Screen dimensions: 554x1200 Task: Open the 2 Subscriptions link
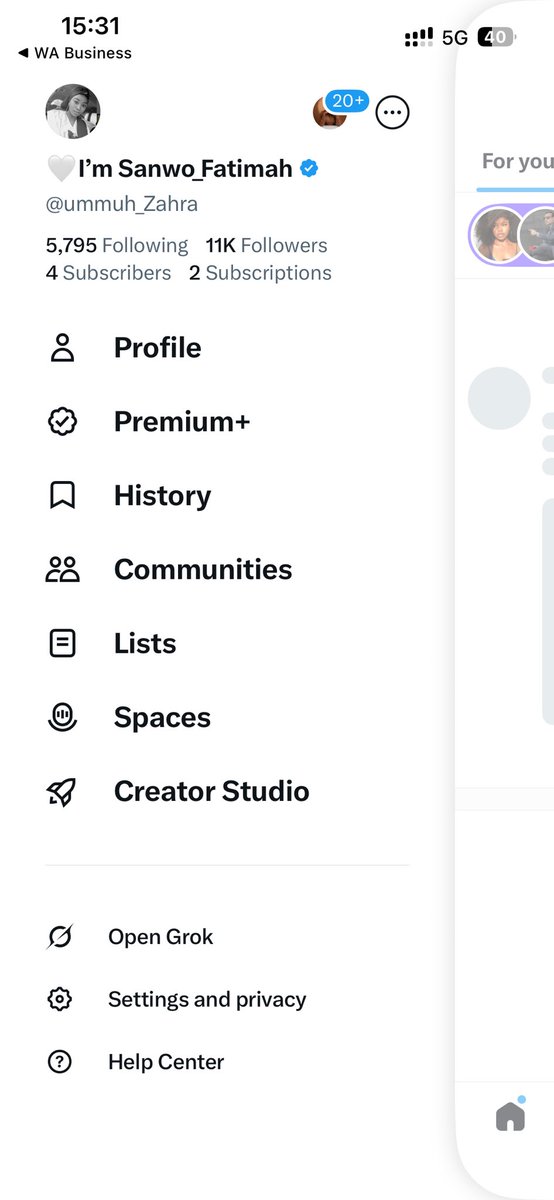click(260, 273)
